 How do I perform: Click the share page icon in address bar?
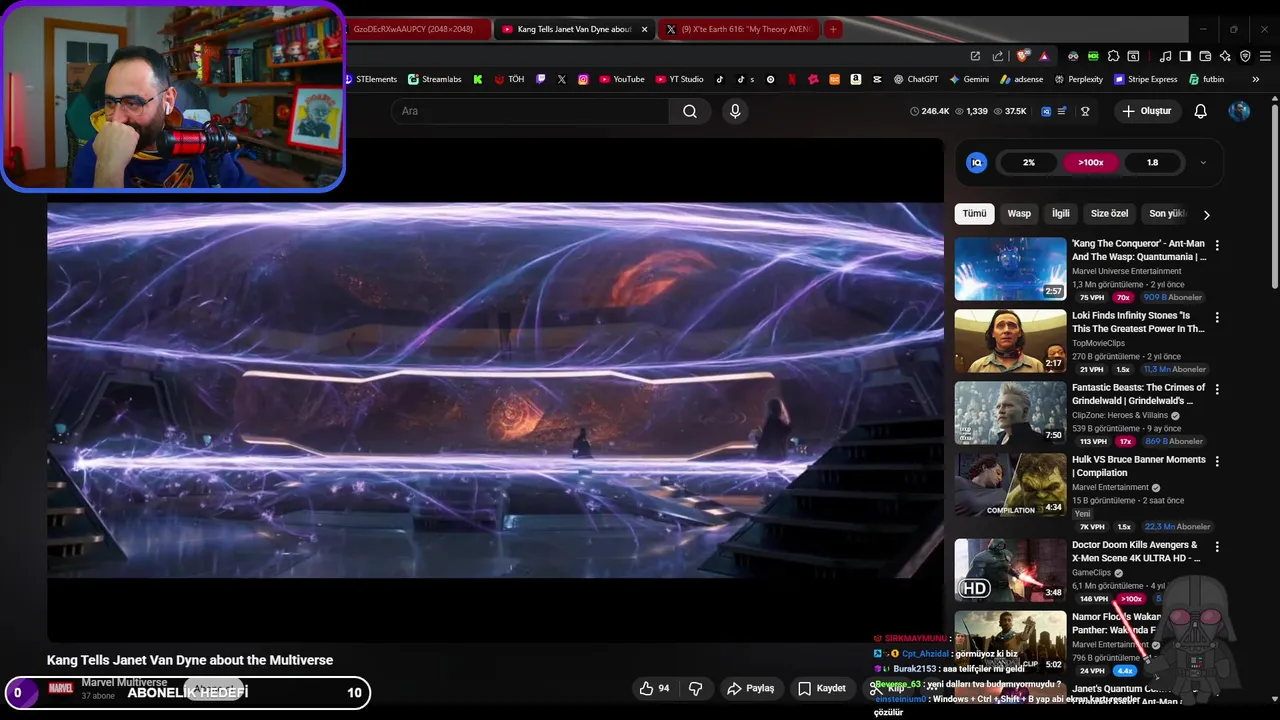tap(997, 56)
